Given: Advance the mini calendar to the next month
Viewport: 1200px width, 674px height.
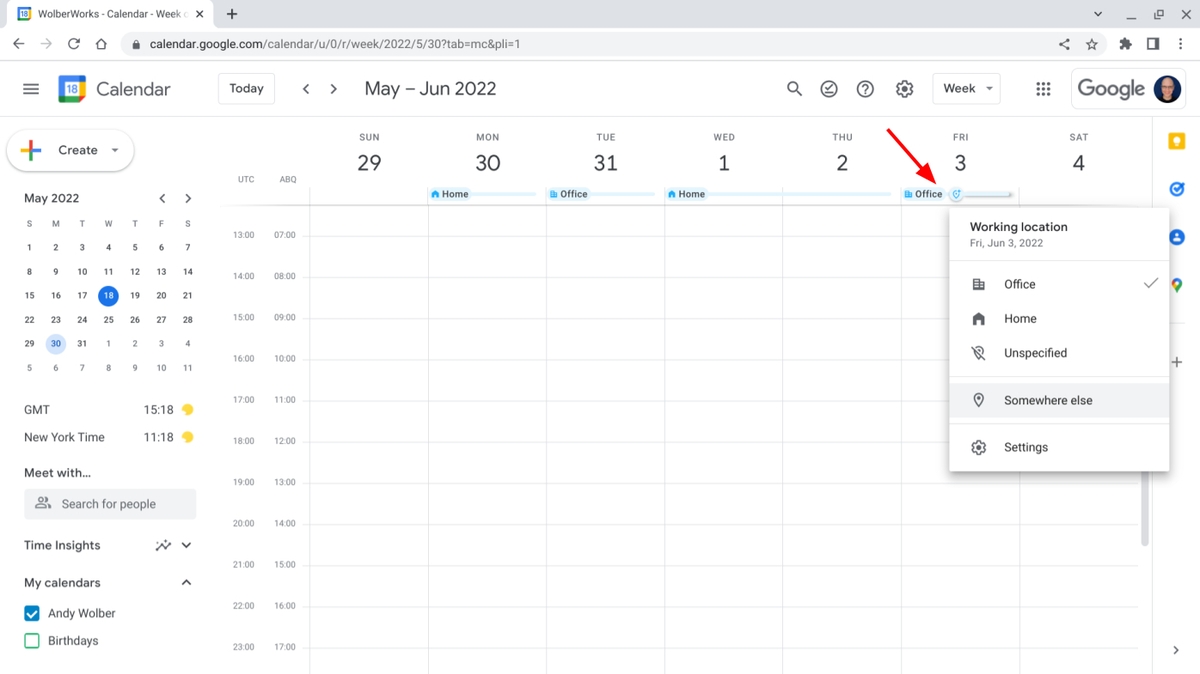Looking at the screenshot, I should coord(188,198).
